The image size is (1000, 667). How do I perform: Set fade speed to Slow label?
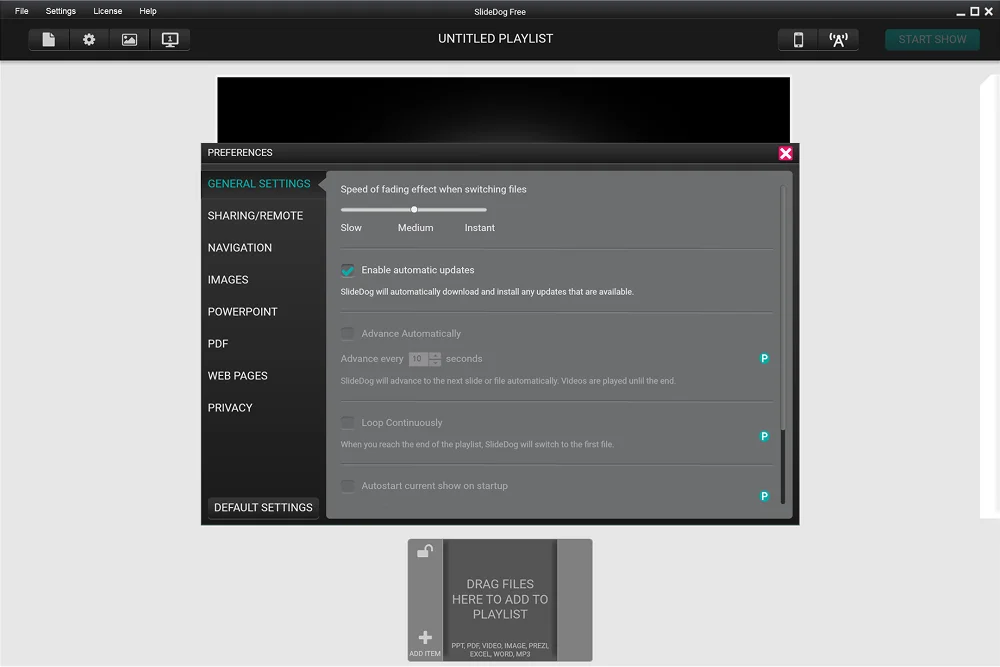click(351, 228)
